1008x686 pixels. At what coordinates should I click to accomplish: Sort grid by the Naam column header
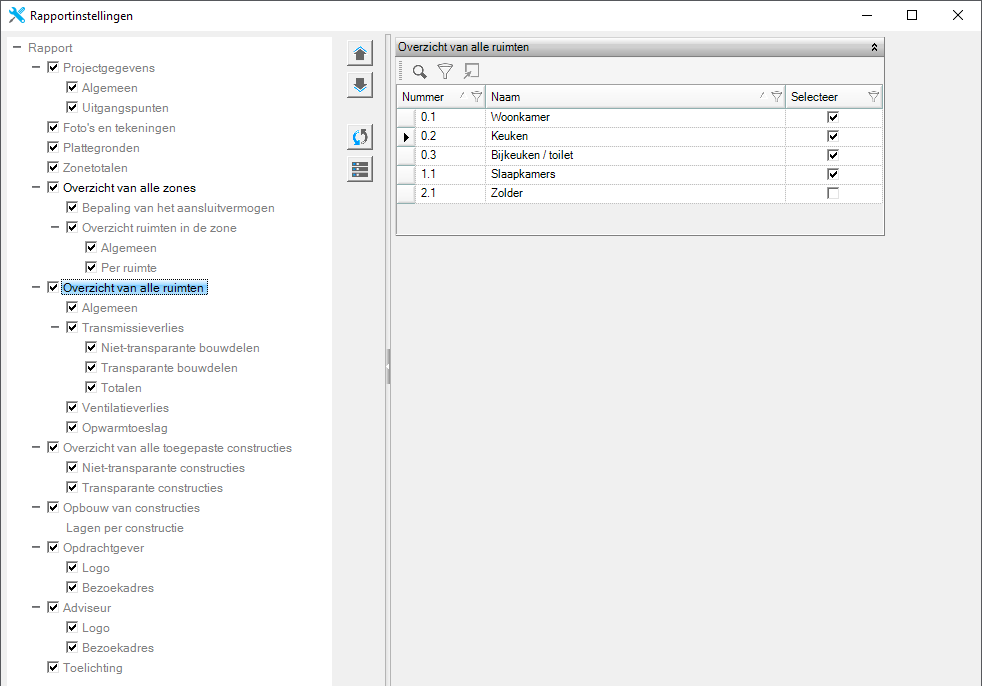(x=620, y=97)
